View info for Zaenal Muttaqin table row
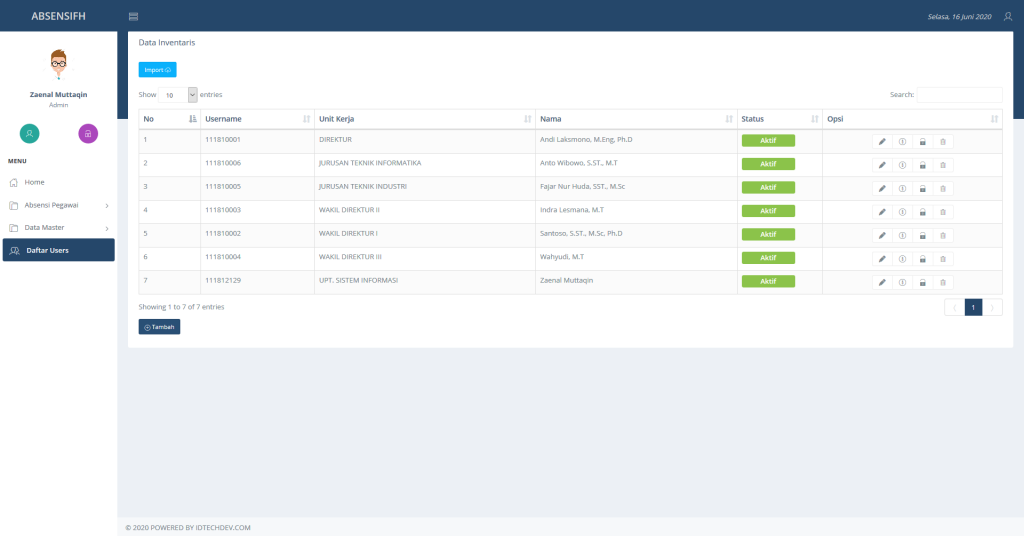This screenshot has height=536, width=1024. pos(903,283)
